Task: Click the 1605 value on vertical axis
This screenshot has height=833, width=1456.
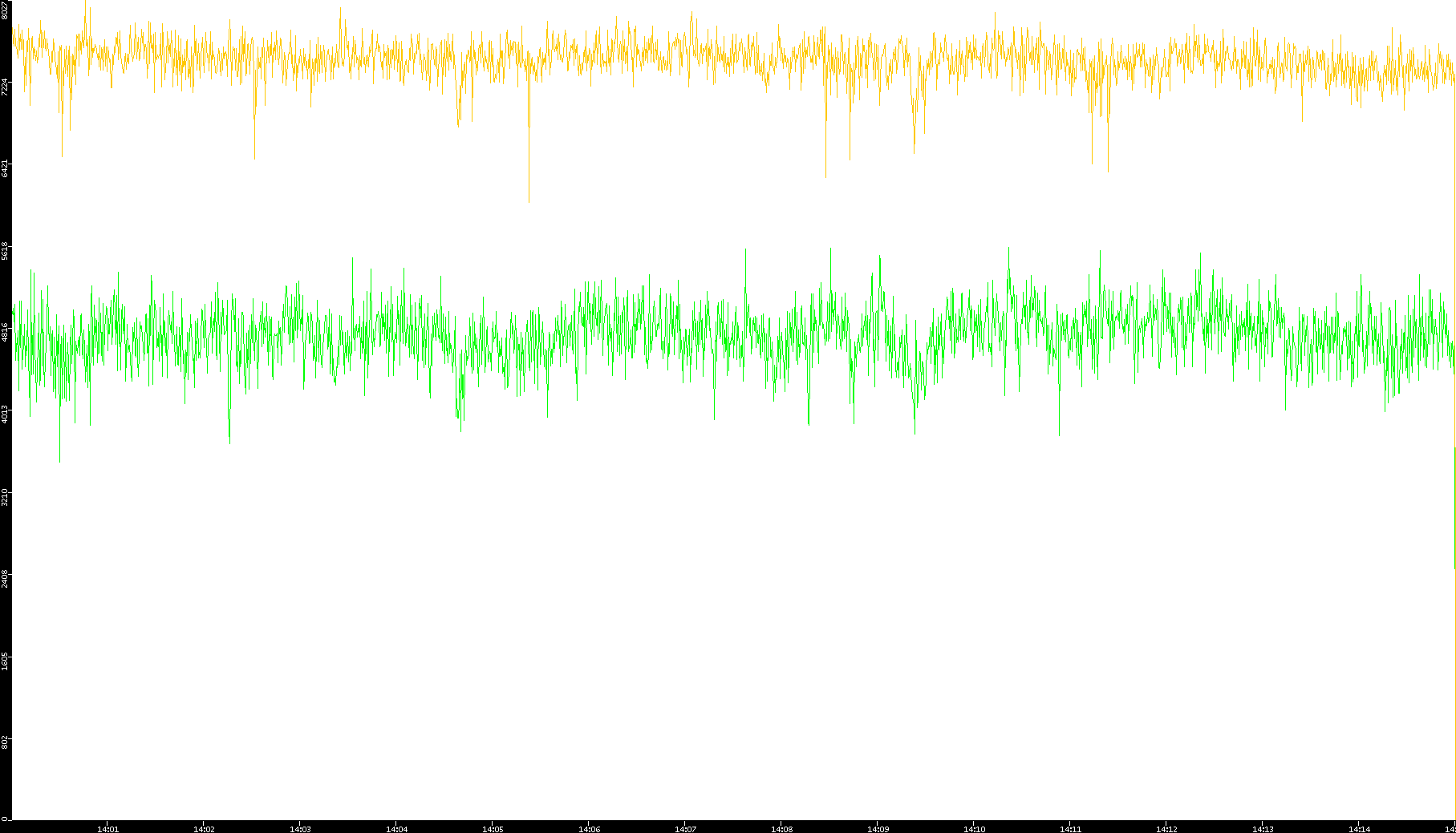Action: pyautogui.click(x=5, y=661)
